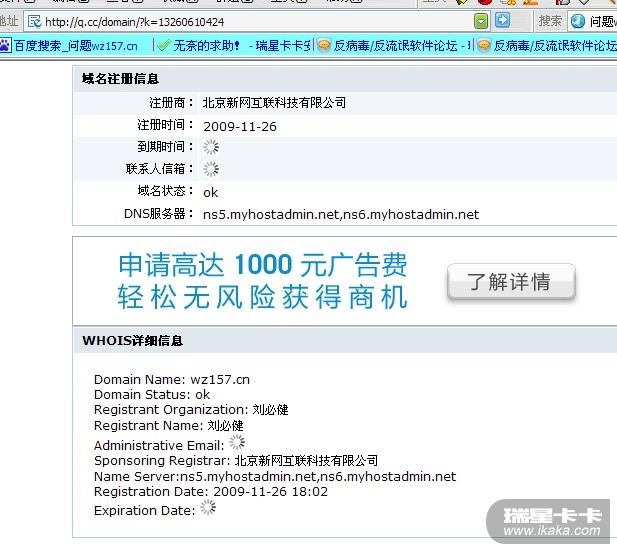Image resolution: width=617 pixels, height=550 pixels.
Task: Switch to 无奈的求助 瑞星卡卡 tab
Action: click(234, 46)
